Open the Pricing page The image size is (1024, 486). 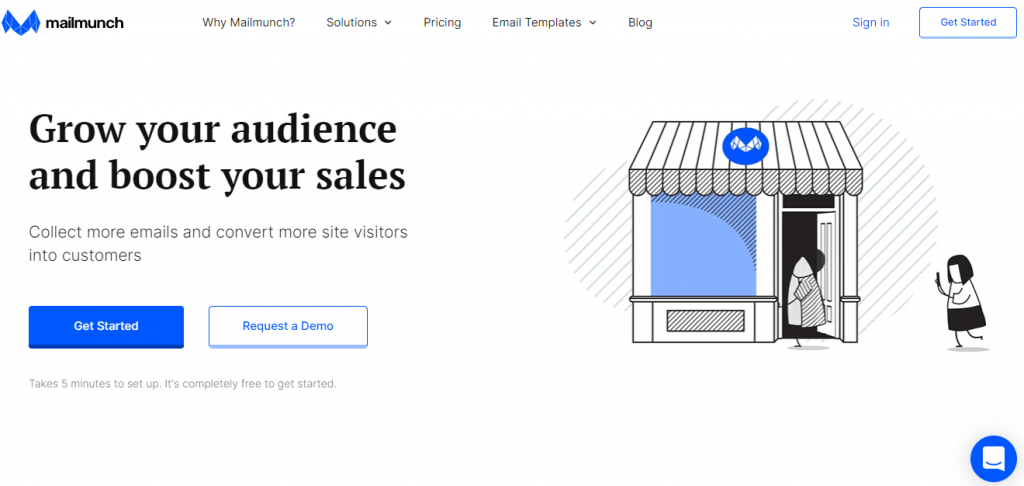[x=442, y=22]
